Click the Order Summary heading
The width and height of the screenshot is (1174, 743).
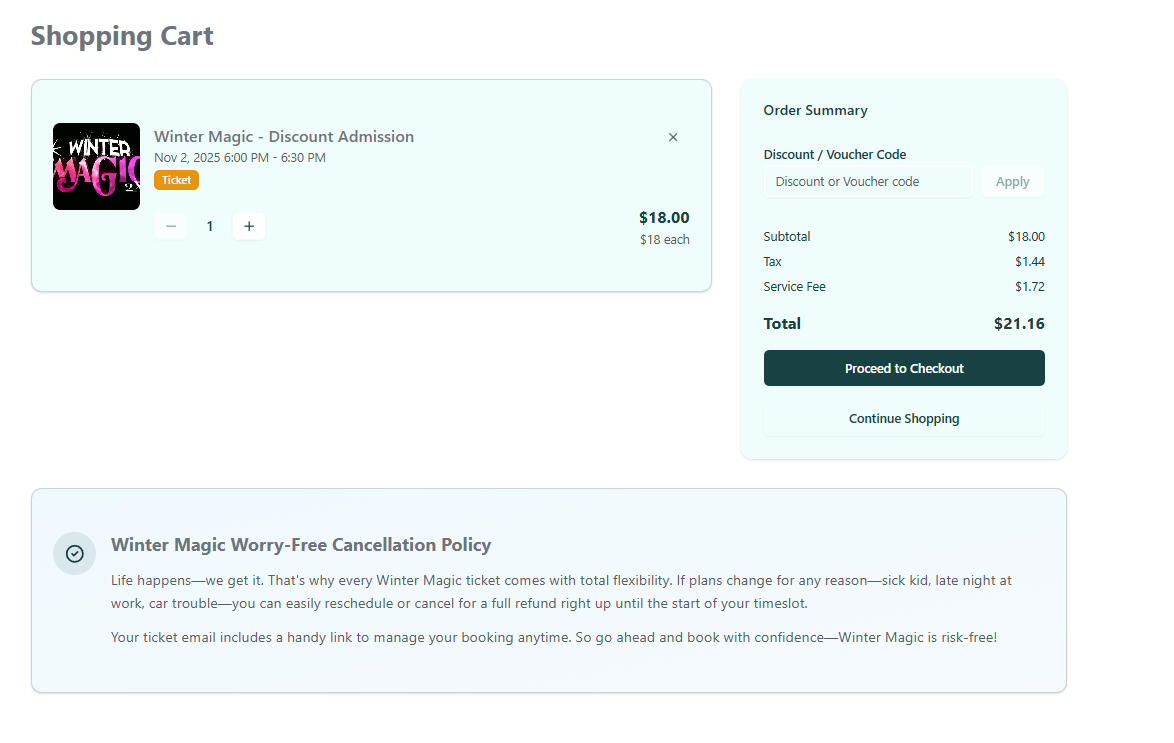click(x=815, y=110)
